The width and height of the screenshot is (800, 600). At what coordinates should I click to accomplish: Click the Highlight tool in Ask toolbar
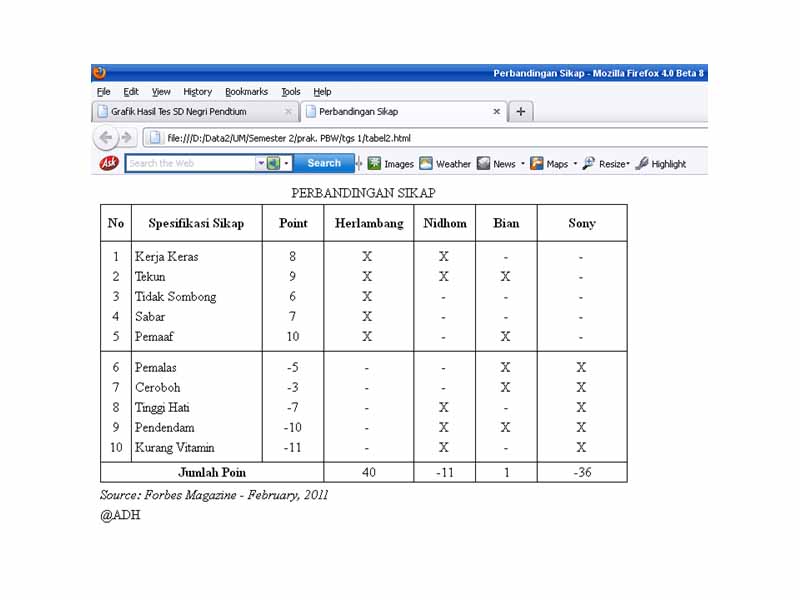(x=661, y=164)
